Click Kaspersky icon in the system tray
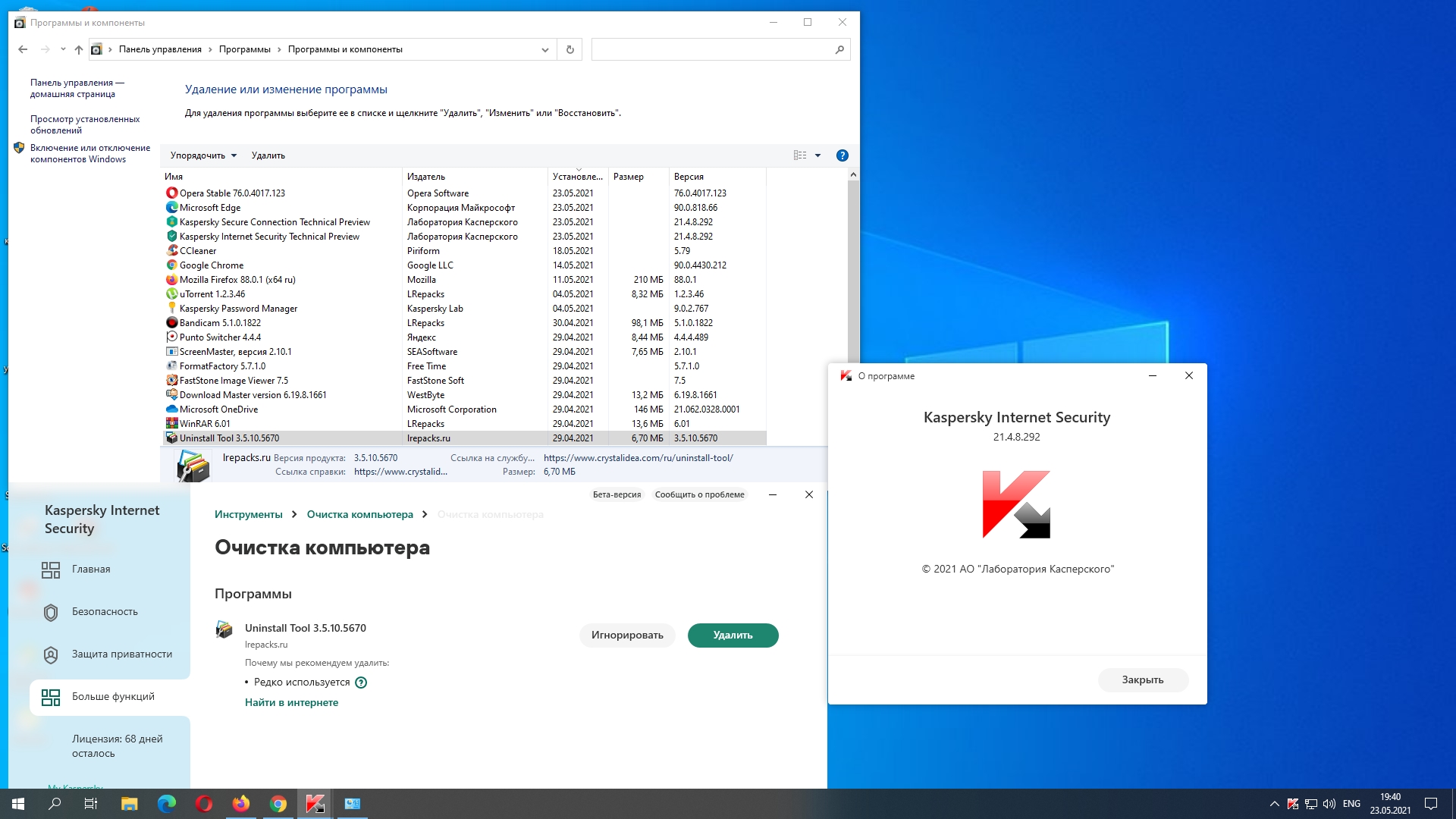This screenshot has height=819, width=1456. (x=1293, y=804)
